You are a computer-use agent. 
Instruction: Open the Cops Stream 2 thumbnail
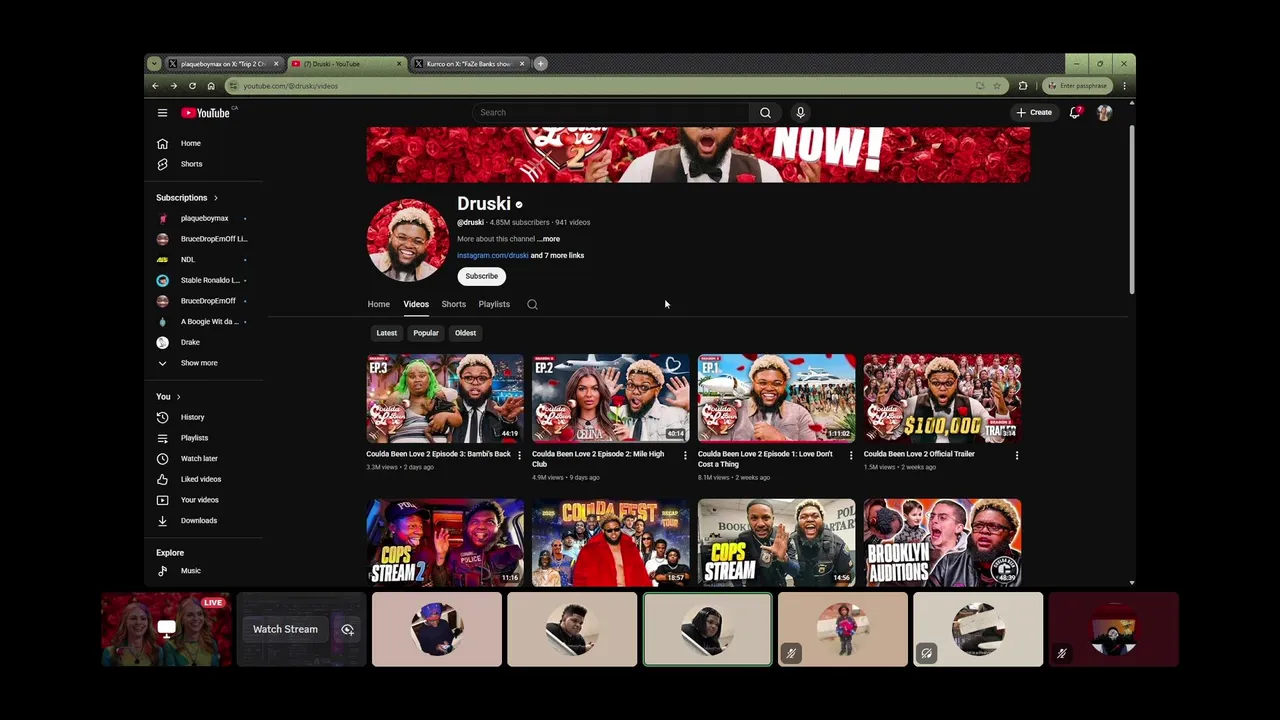click(x=445, y=542)
